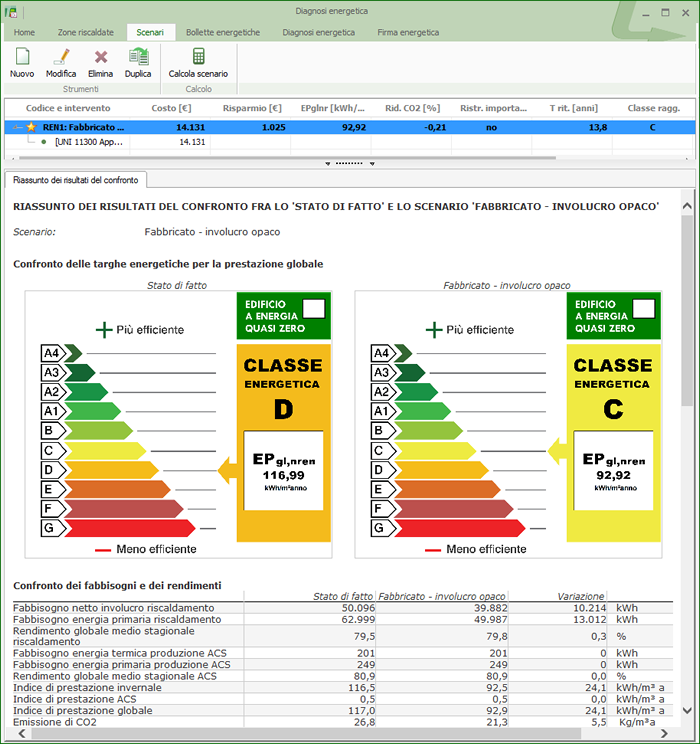This screenshot has width=700, height=745.
Task: Click scenario name 'Fabbricato - involucro opaco'
Action: [212, 232]
